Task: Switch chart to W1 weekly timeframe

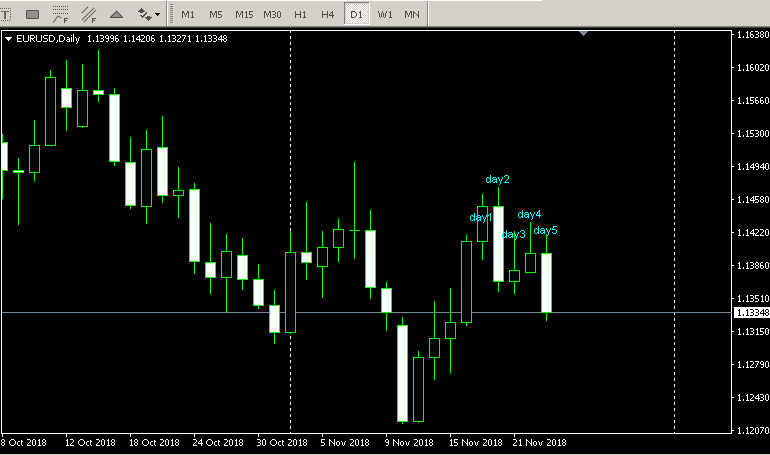Action: tap(385, 15)
